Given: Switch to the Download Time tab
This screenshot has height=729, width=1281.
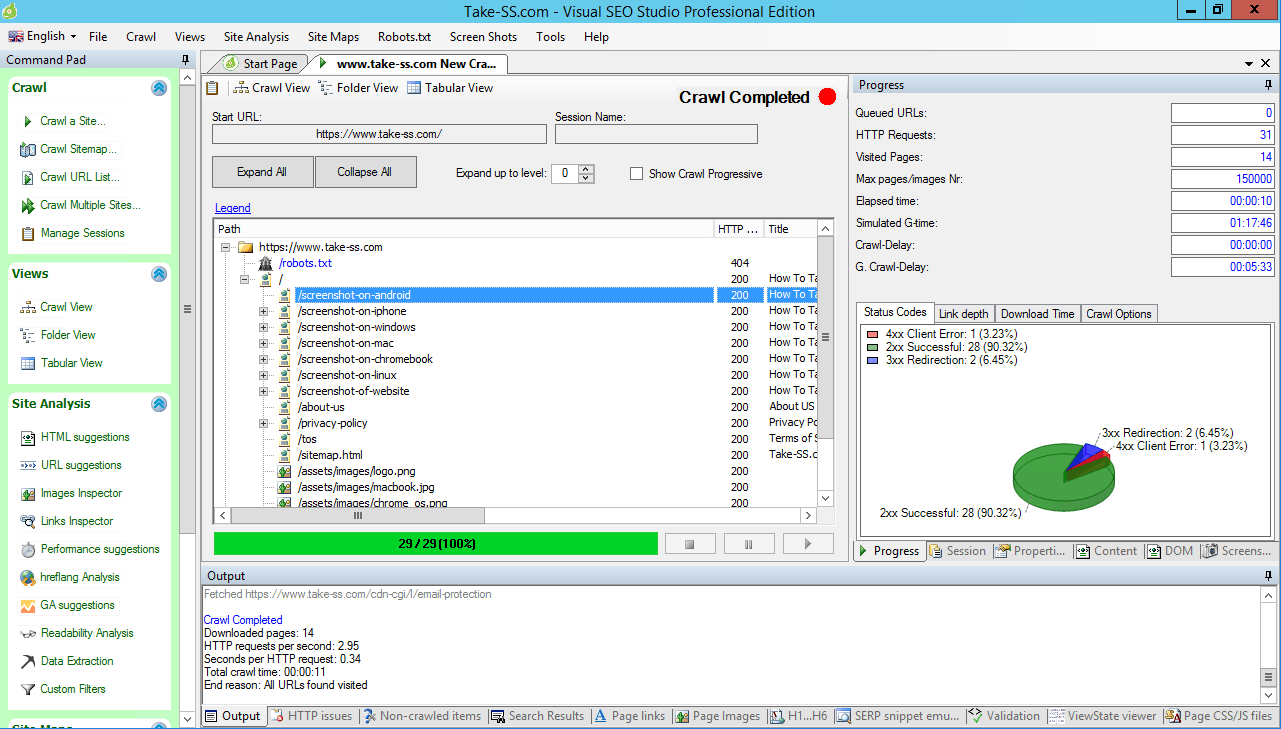Looking at the screenshot, I should tap(1037, 314).
